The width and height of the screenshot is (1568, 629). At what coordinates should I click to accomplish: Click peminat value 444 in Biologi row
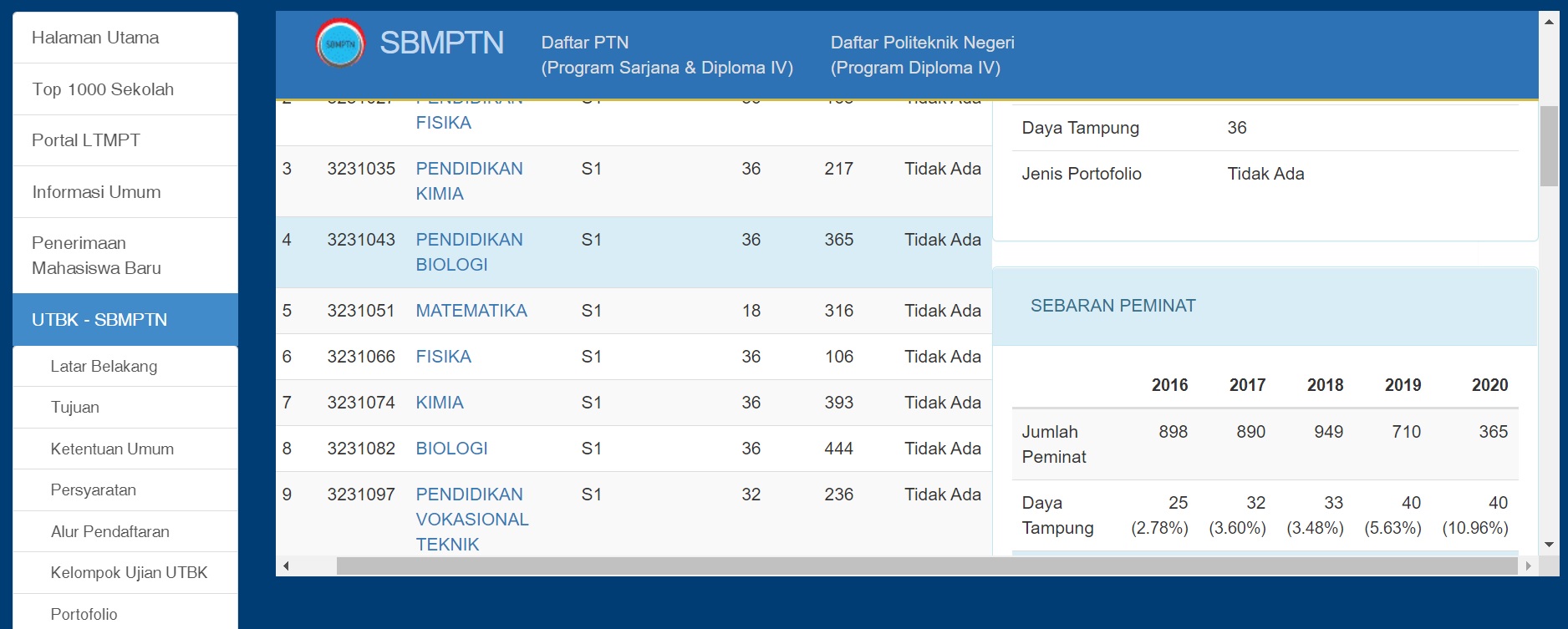[838, 449]
